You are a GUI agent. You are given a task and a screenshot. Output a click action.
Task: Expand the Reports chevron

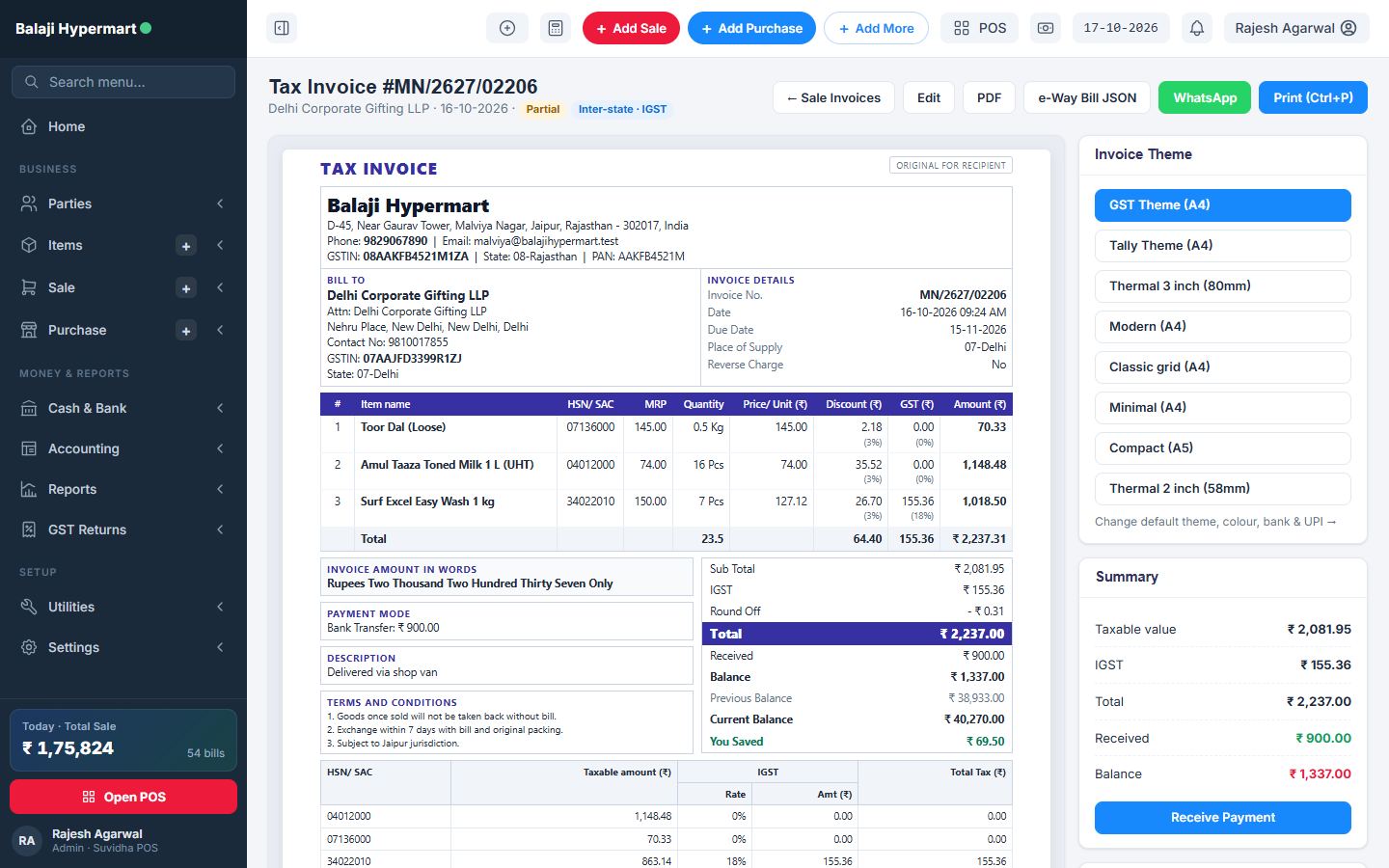point(220,489)
